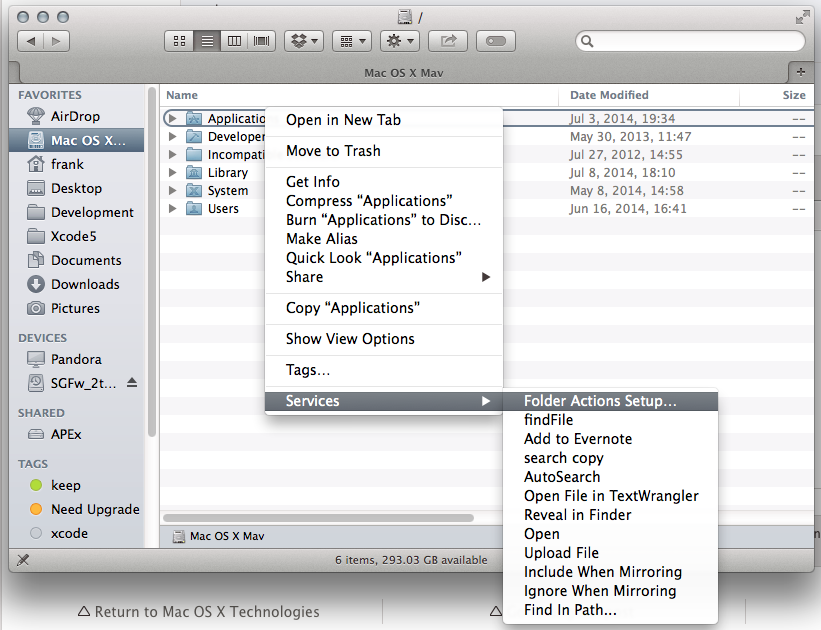This screenshot has width=821, height=630.
Task: Choose the findFile service
Action: (x=610, y=420)
